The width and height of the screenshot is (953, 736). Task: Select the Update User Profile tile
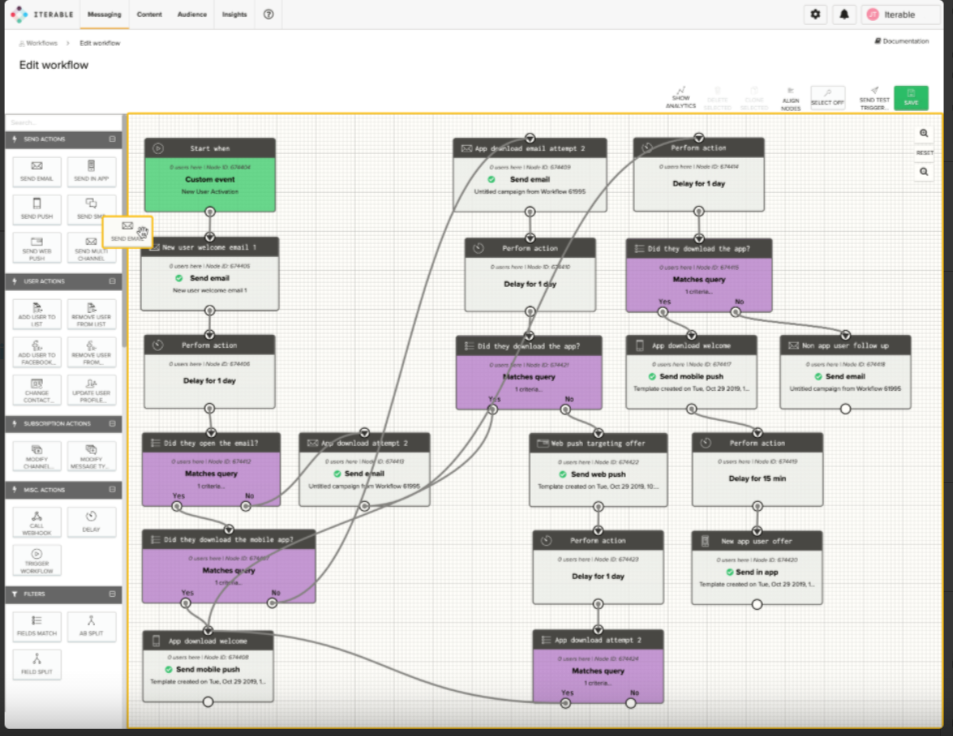tap(91, 390)
